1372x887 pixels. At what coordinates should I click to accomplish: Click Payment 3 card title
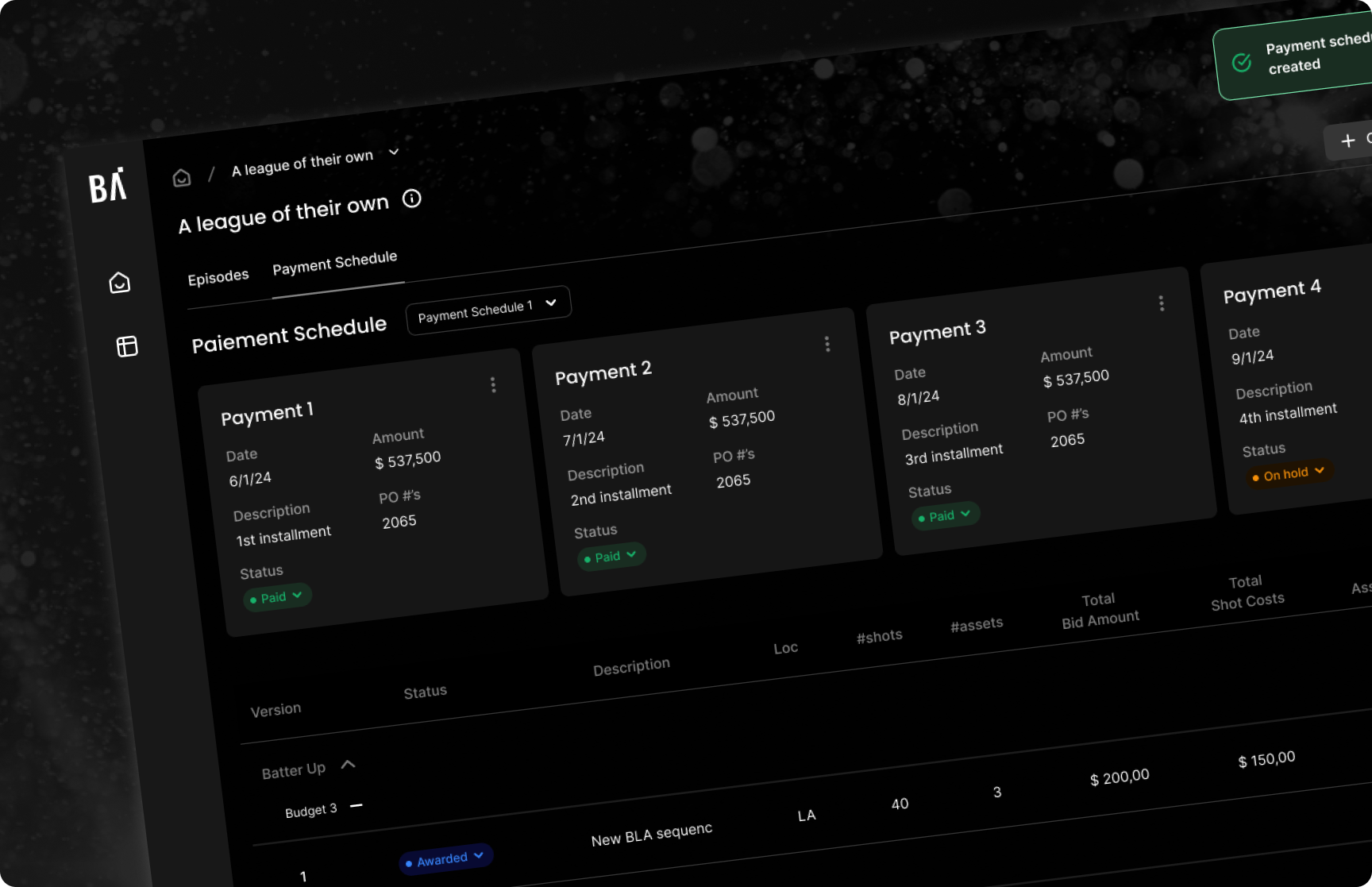938,332
